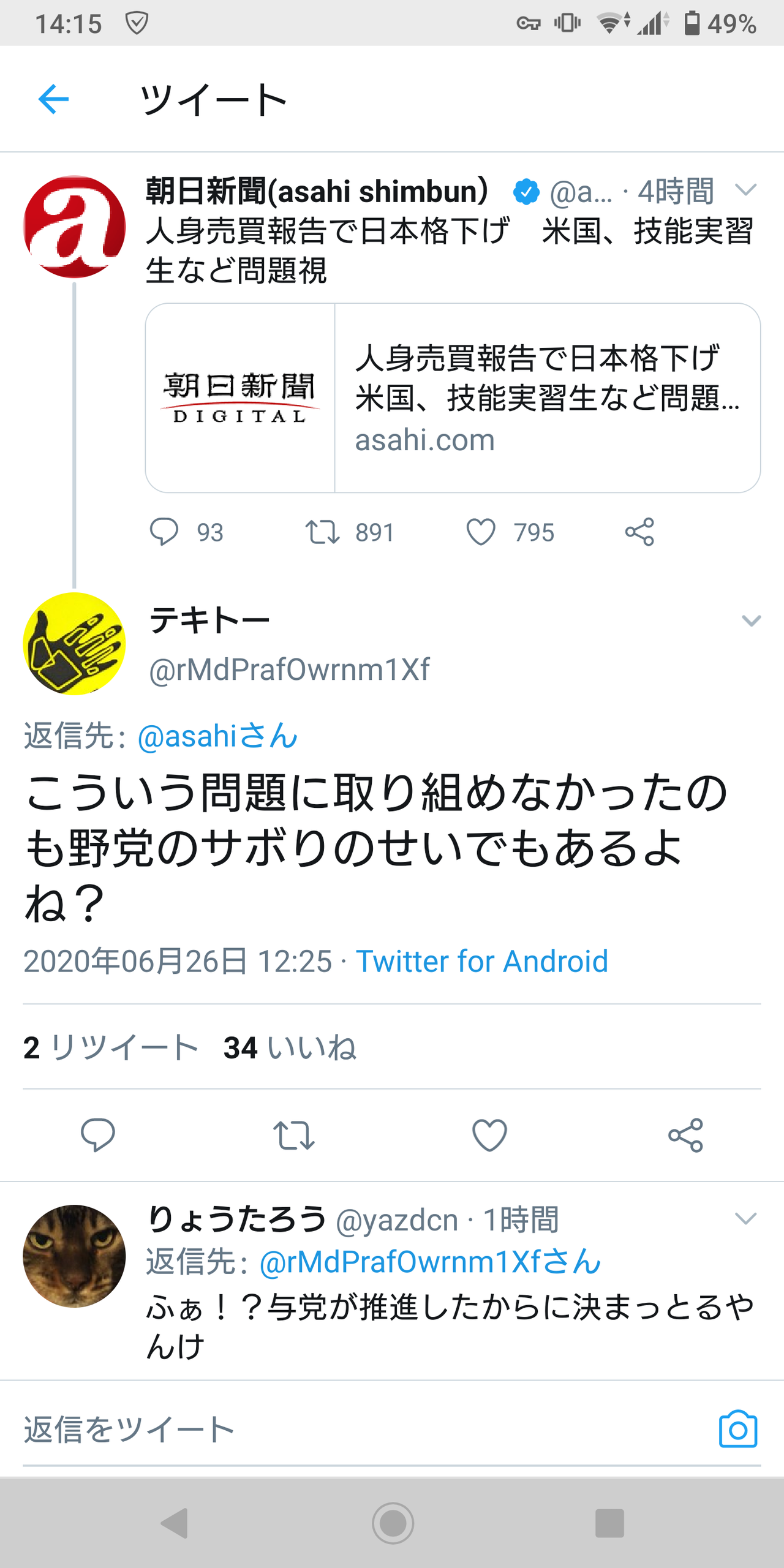The height and width of the screenshot is (1568, 784).
Task: Open the @asahiさん reply mention link
Action: click(217, 736)
